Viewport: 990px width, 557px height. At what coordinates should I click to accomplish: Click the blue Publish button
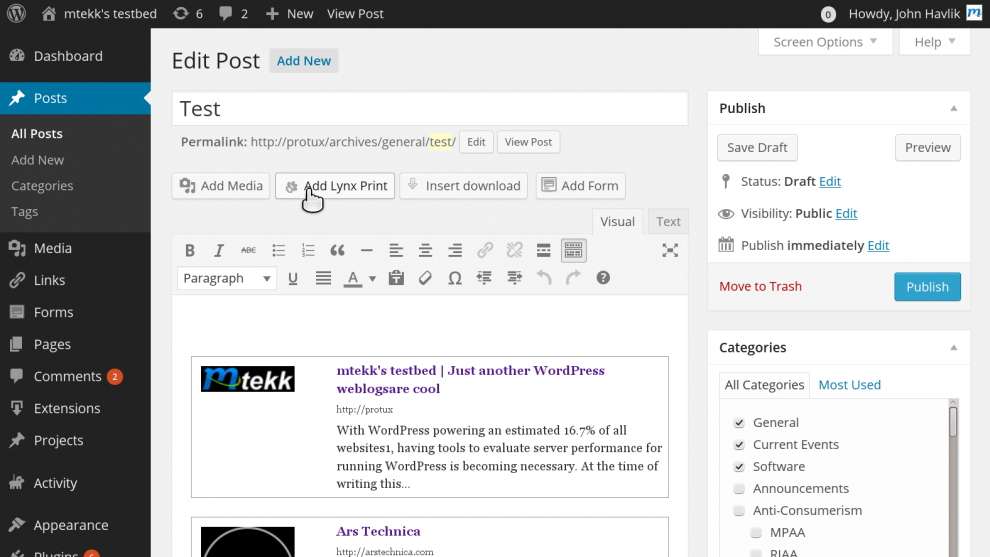pos(927,287)
